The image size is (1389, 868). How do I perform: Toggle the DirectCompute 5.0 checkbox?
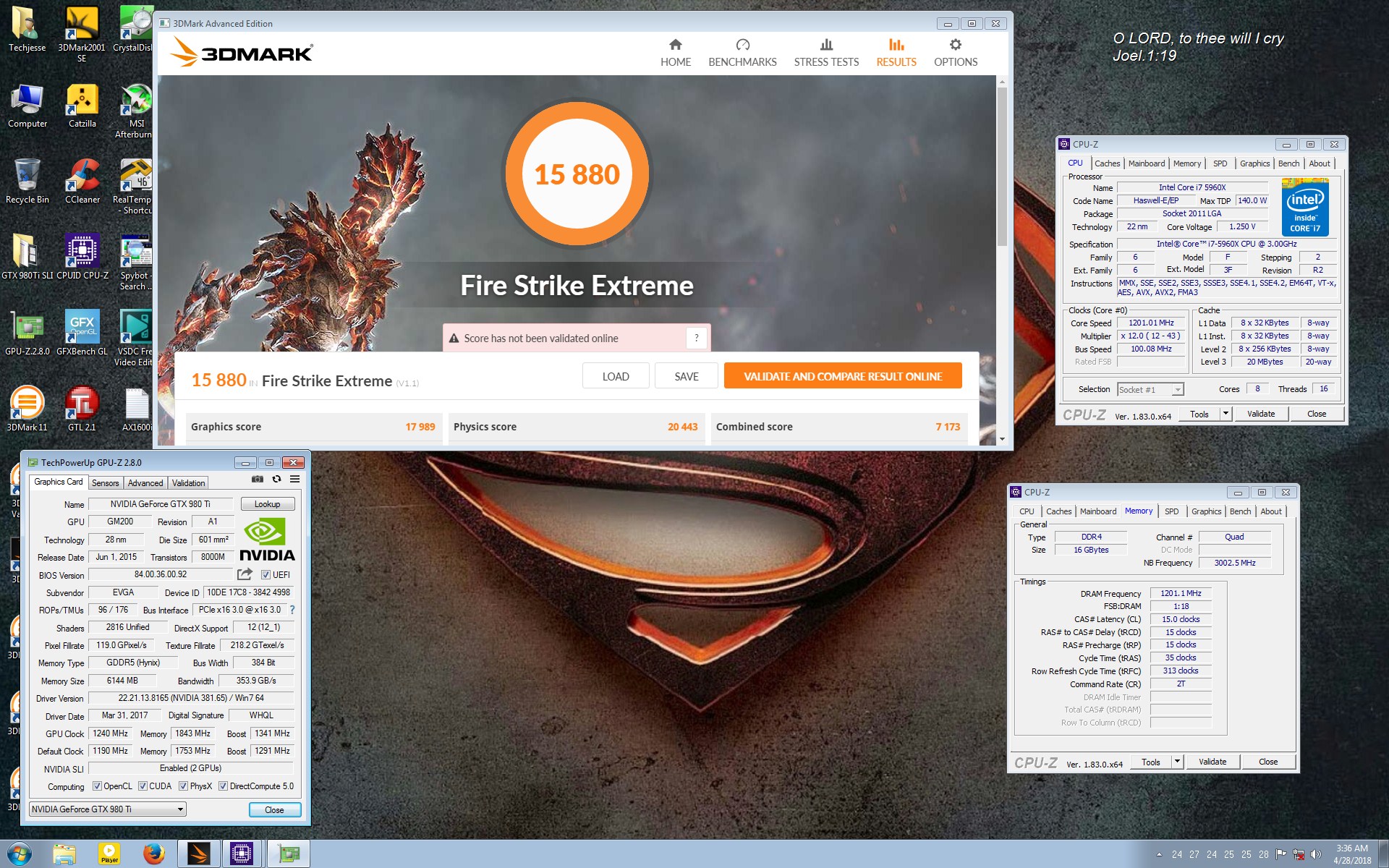coord(223,786)
